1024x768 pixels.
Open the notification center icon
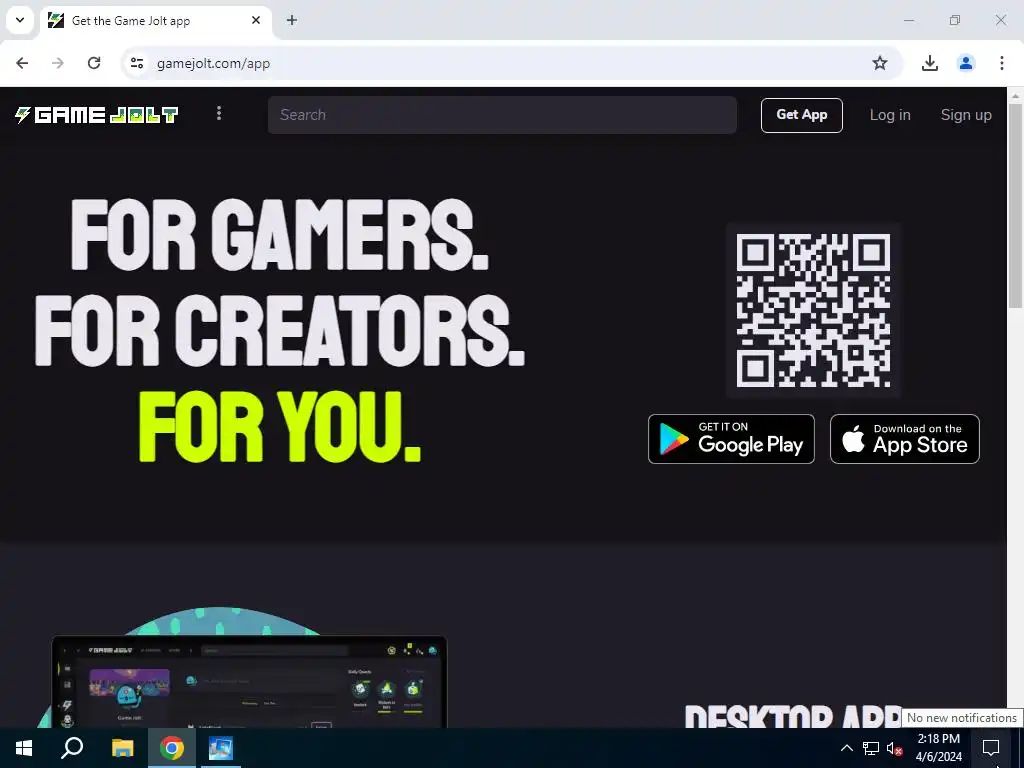pos(991,748)
